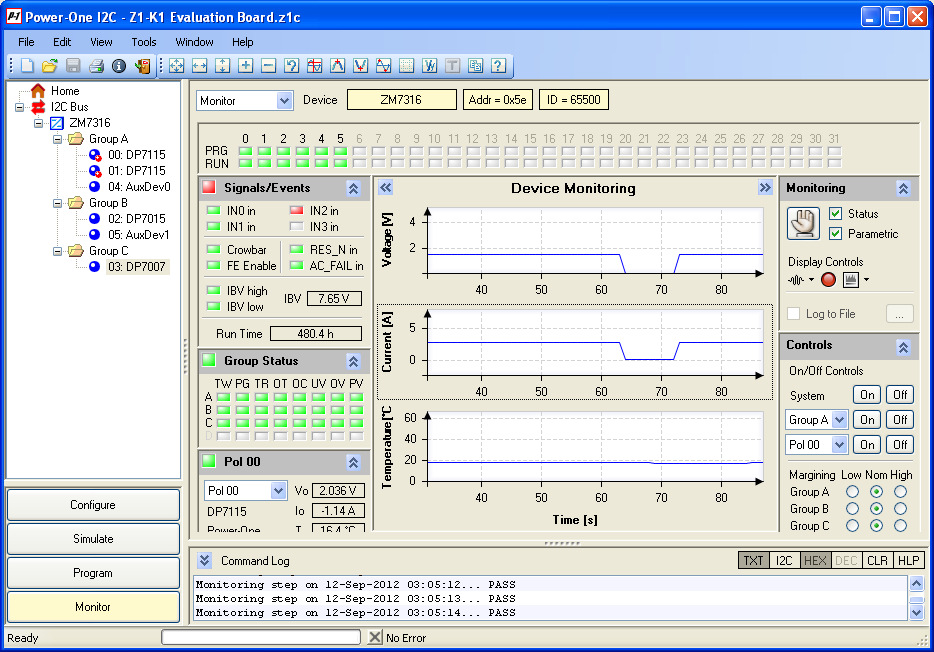Viewport: 934px width, 652px height.
Task: Click the Info toolbar icon
Action: pyautogui.click(x=118, y=66)
